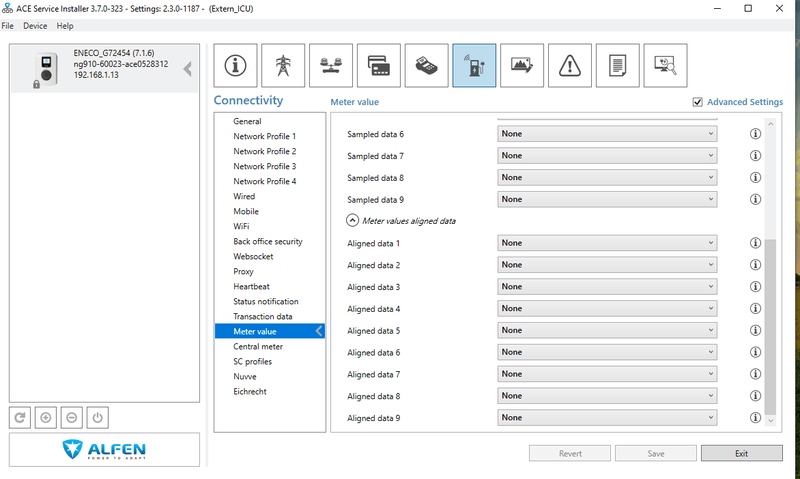Image resolution: width=800 pixels, height=479 pixels.
Task: Toggle the Advanced Settings checkbox
Action: [x=697, y=102]
